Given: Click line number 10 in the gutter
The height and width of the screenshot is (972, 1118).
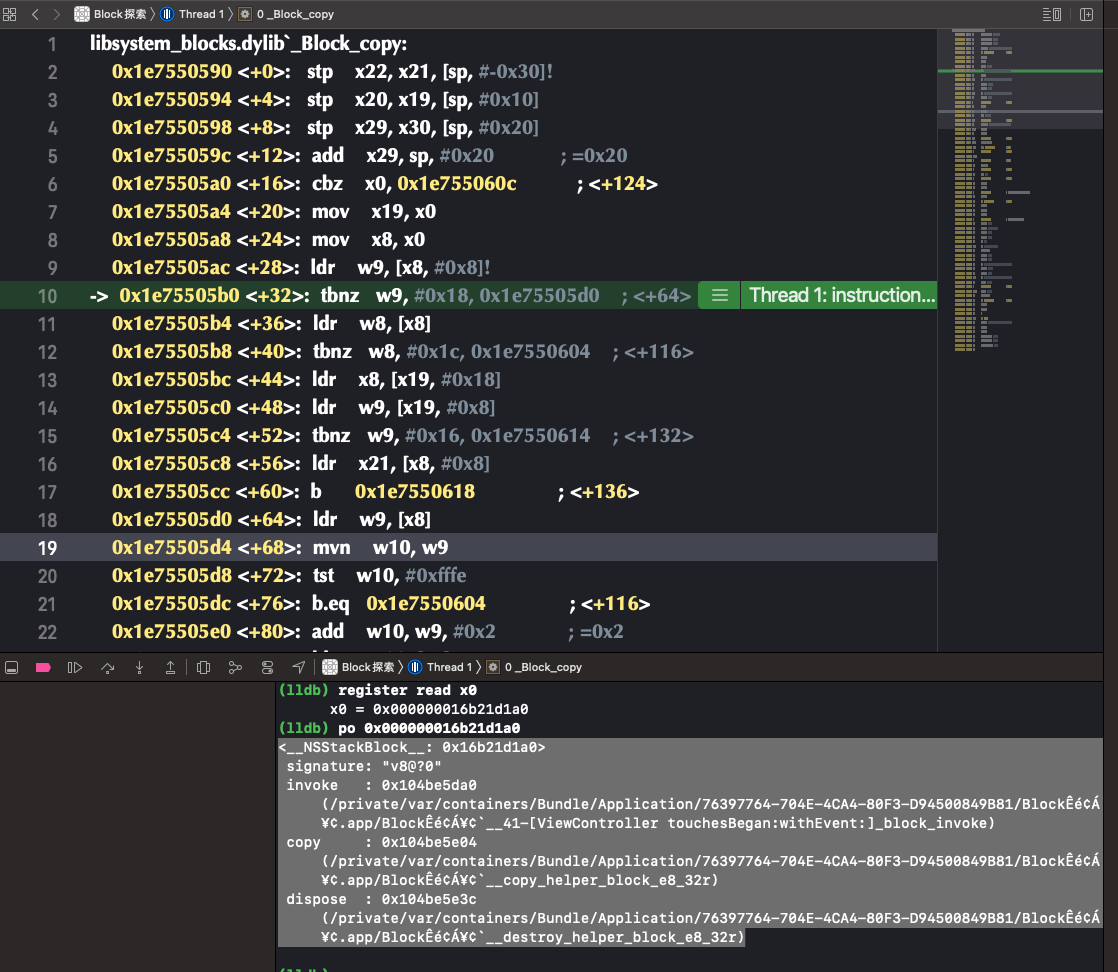Looking at the screenshot, I should click(x=47, y=296).
